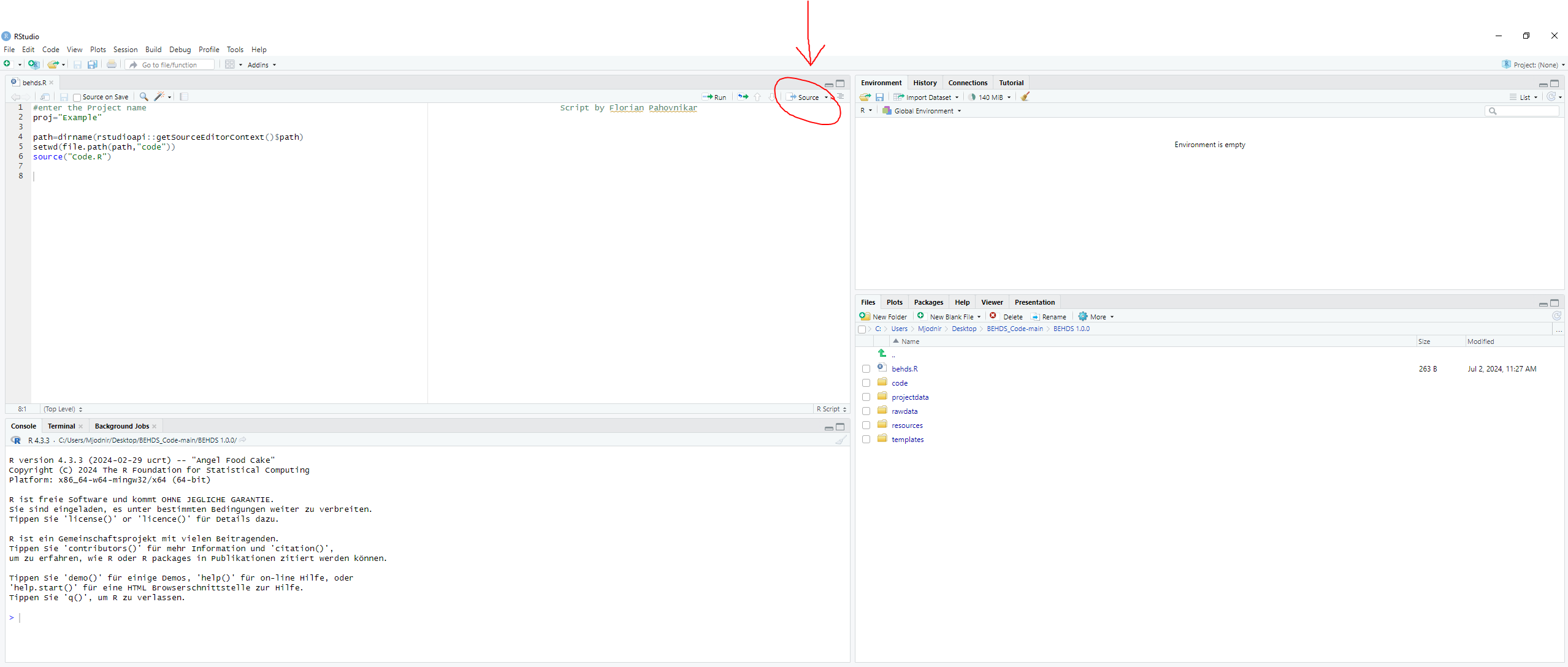This screenshot has width=1568, height=667.
Task: Enable the Source on Save checkbox
Action: click(x=77, y=97)
